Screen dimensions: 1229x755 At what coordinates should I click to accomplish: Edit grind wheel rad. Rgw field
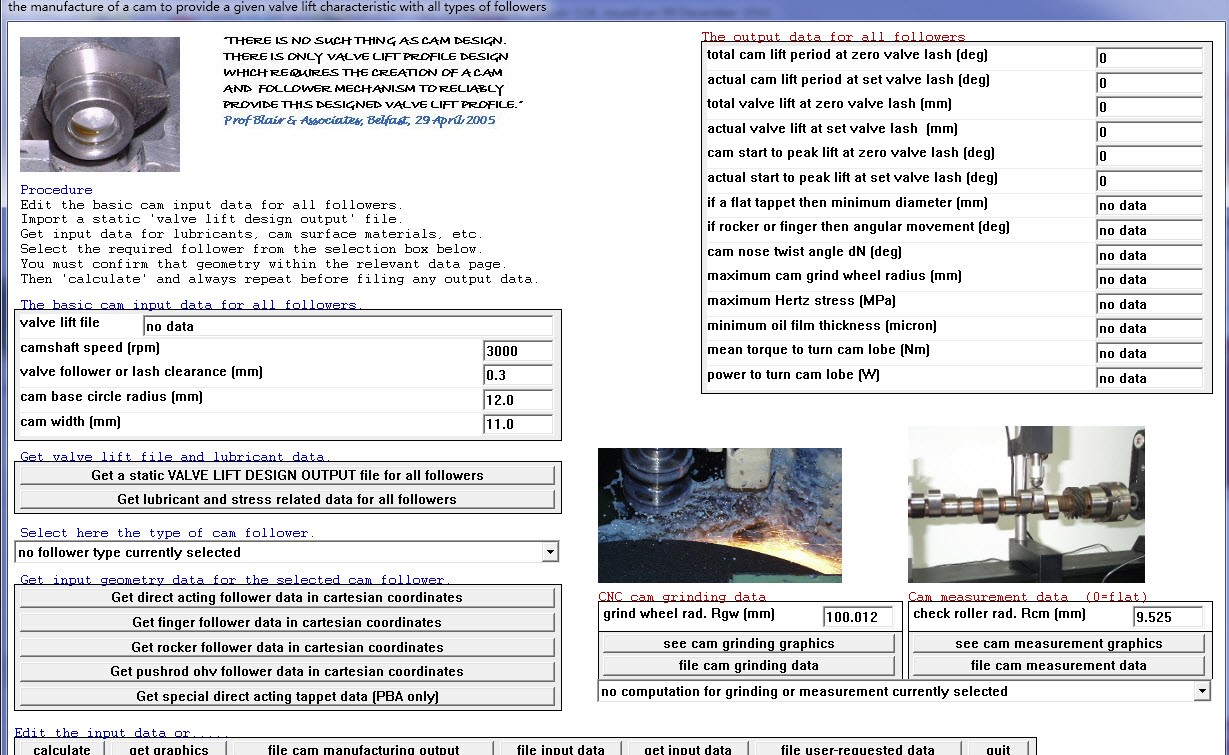click(859, 617)
